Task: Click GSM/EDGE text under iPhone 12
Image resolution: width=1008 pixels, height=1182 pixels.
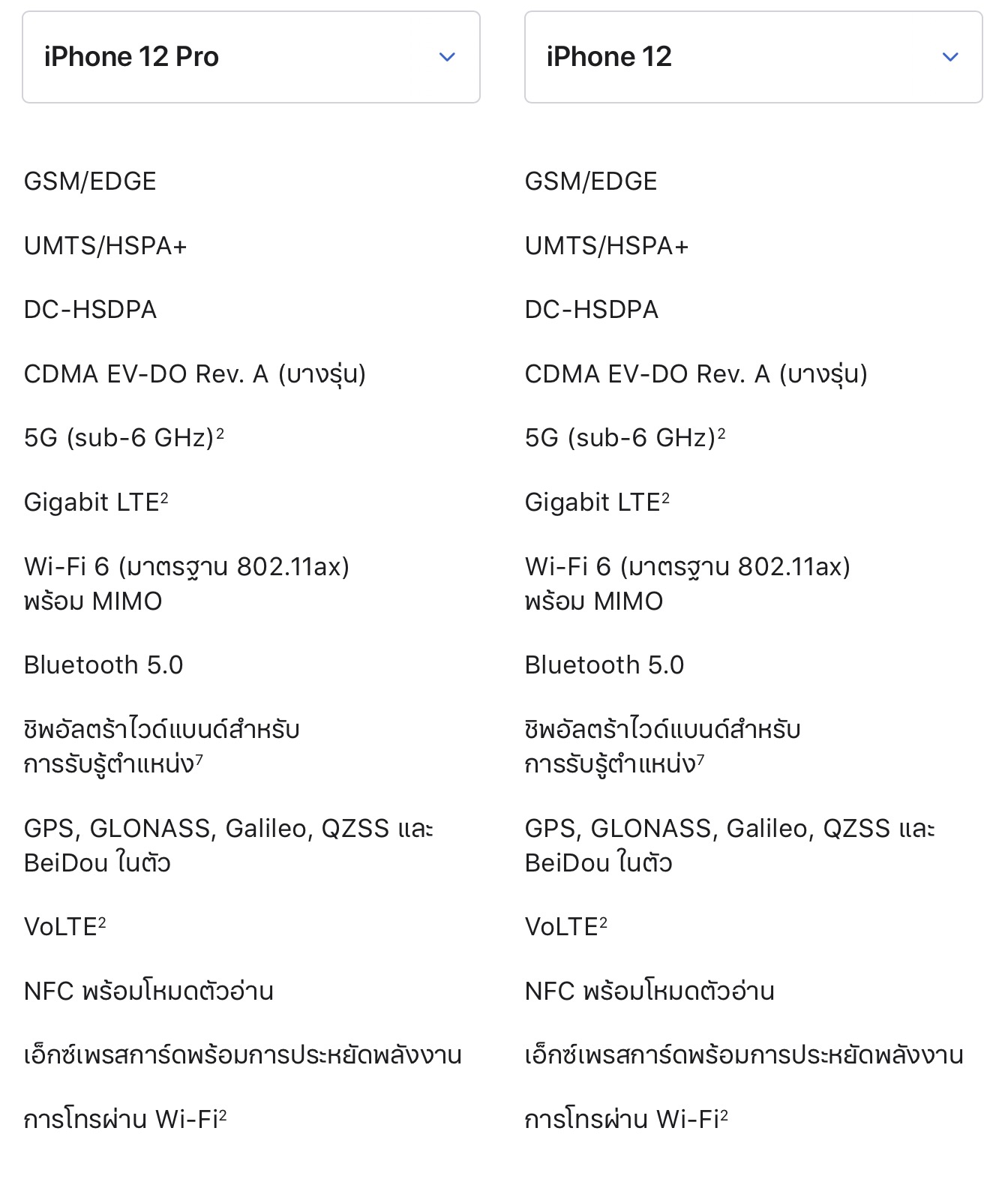Action: 591,181
